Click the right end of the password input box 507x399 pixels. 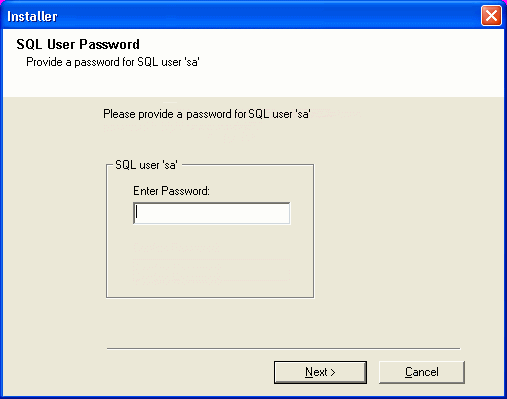click(283, 213)
